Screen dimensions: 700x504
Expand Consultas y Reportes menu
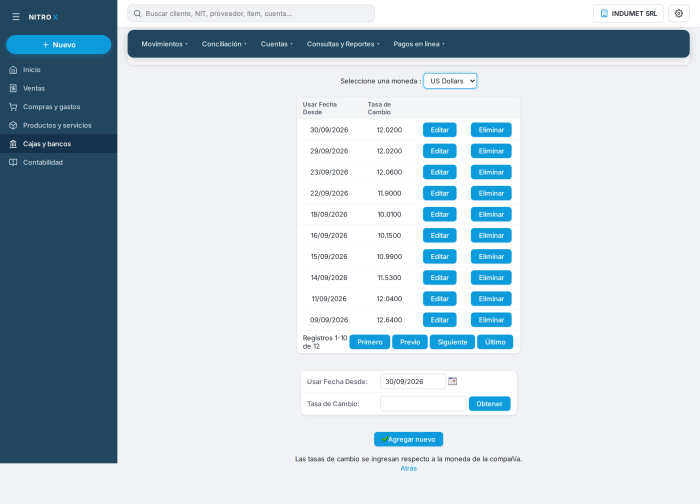[x=343, y=44]
